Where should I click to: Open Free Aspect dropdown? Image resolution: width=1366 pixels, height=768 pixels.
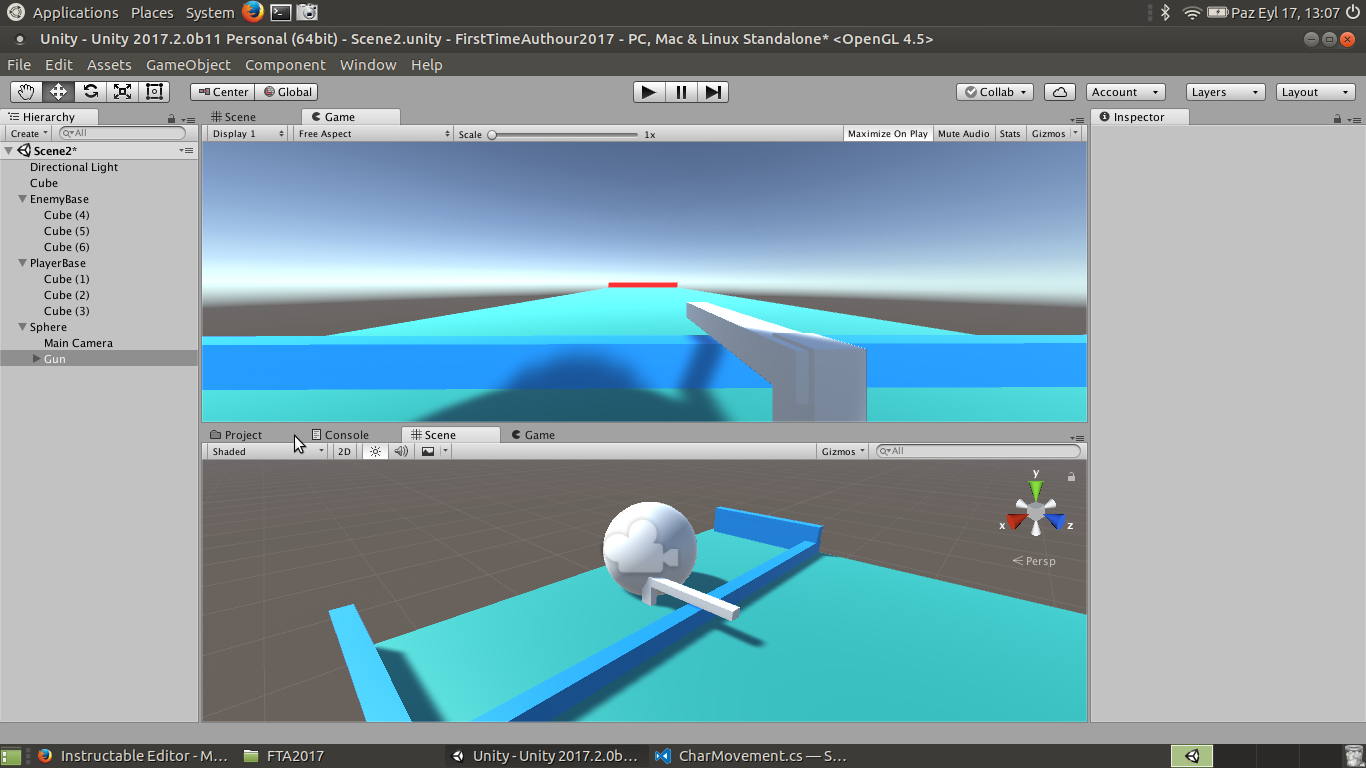[x=372, y=133]
